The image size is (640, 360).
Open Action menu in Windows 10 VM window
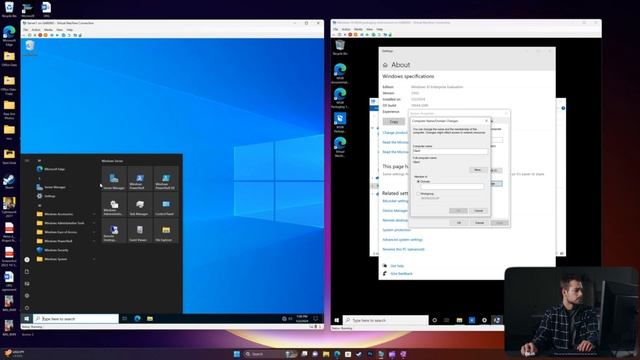pyautogui.click(x=346, y=29)
